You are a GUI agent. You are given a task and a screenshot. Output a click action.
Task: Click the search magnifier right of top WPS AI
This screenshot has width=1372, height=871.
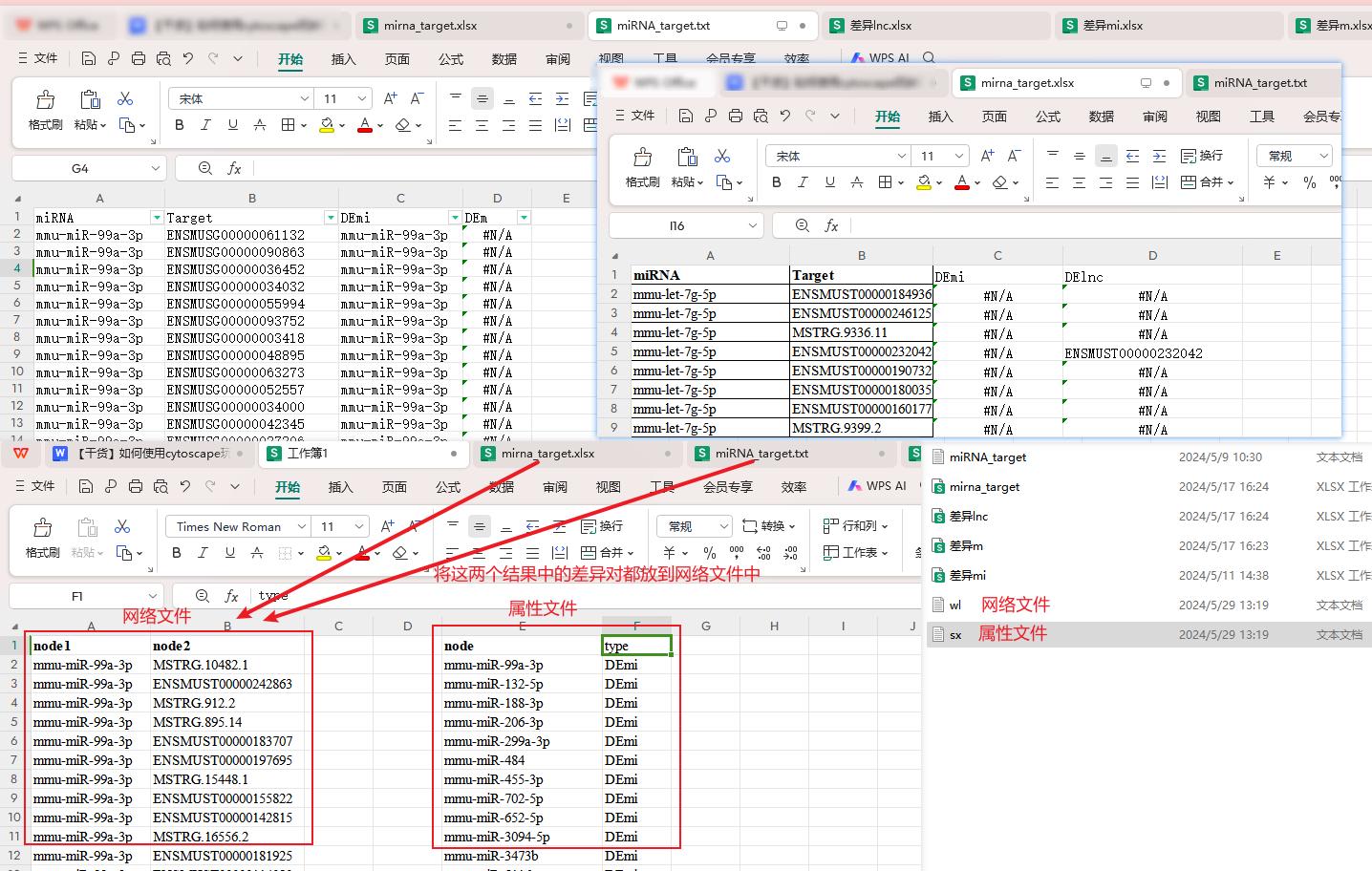(x=929, y=57)
